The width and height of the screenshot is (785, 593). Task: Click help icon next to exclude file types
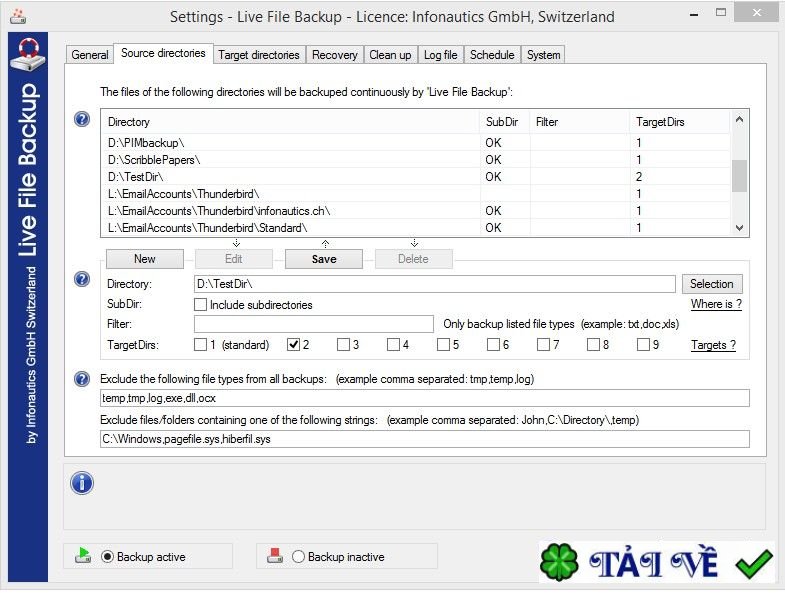82,379
